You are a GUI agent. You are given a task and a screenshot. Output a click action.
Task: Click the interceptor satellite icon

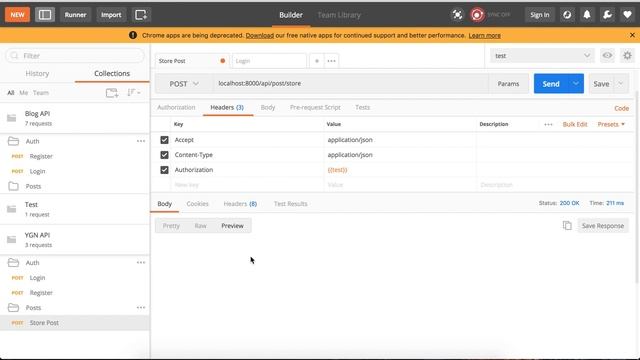[457, 15]
